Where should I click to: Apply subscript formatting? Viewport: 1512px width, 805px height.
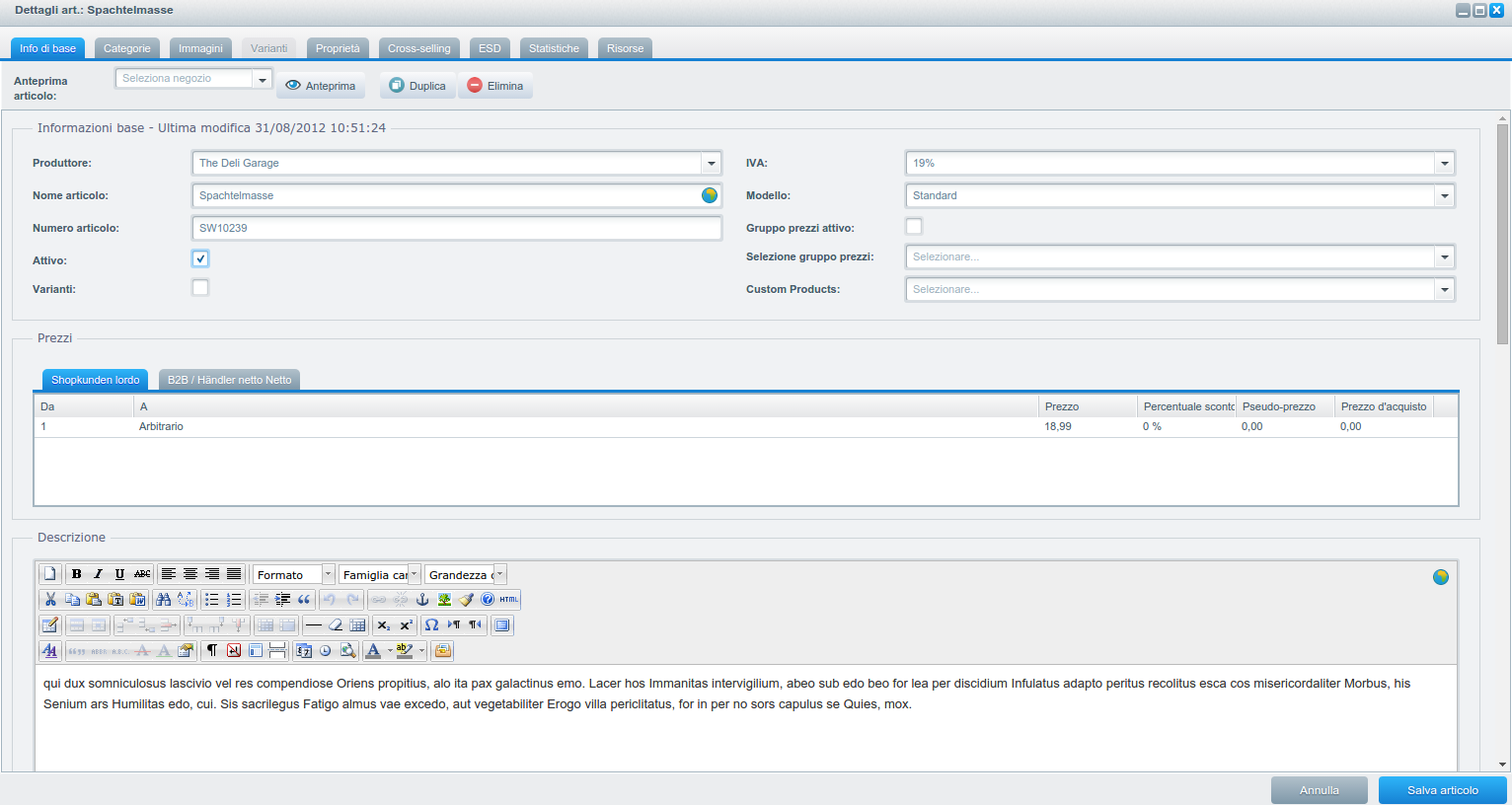click(x=384, y=625)
